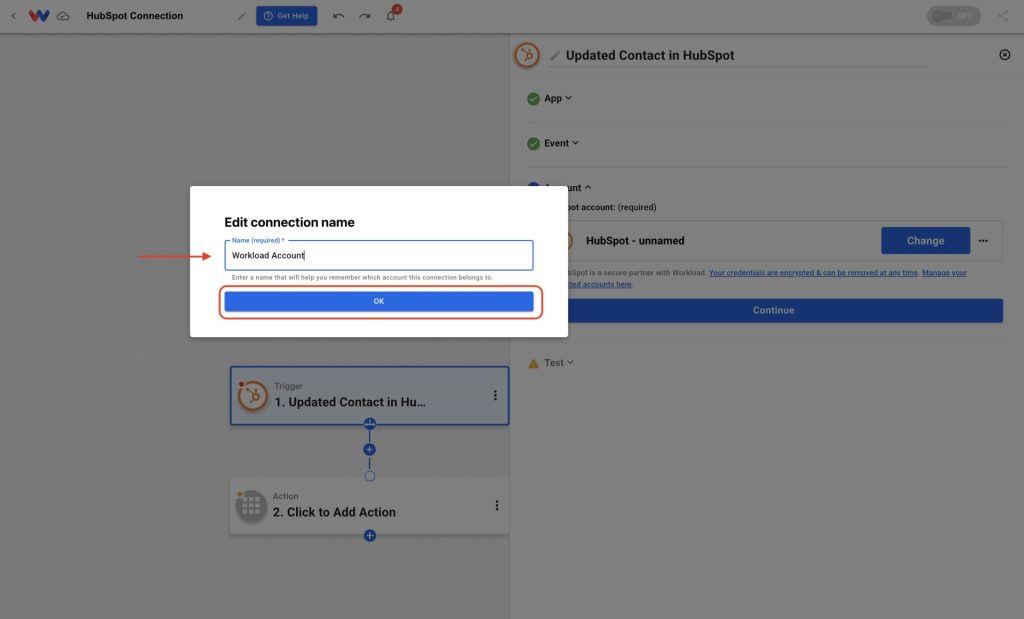Image resolution: width=1024 pixels, height=619 pixels.
Task: Open the green check icon beside Event
Action: 534,144
